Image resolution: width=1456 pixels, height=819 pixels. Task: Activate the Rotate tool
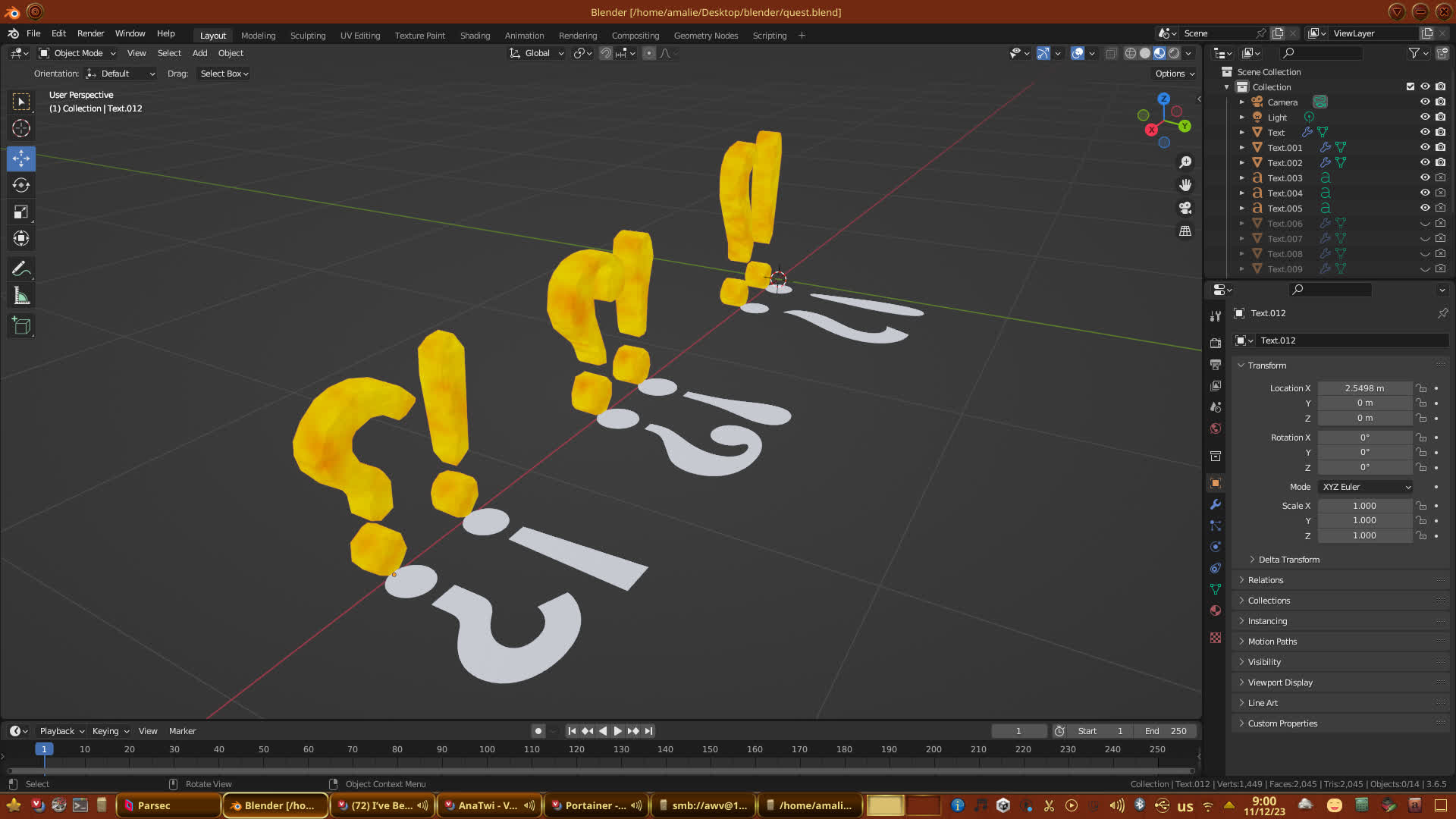tap(21, 185)
